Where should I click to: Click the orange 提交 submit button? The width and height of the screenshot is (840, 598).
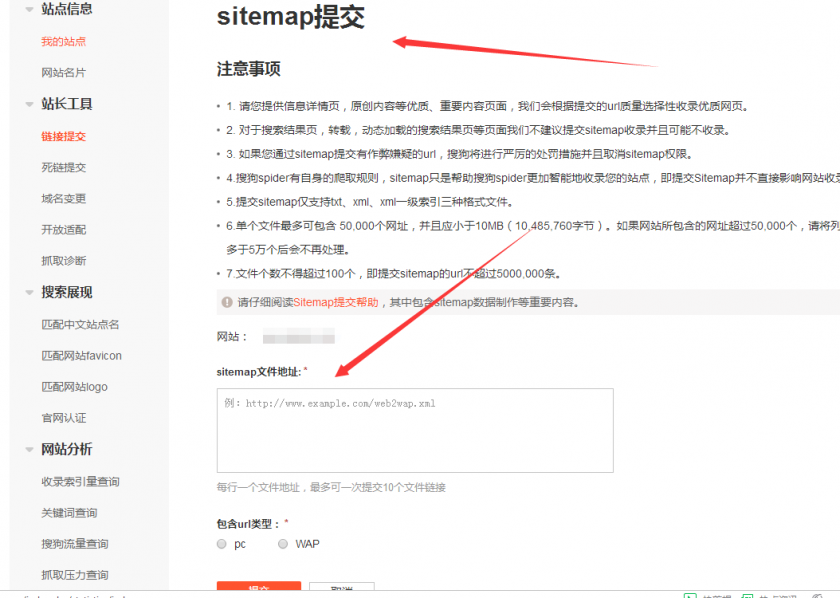click(258, 589)
